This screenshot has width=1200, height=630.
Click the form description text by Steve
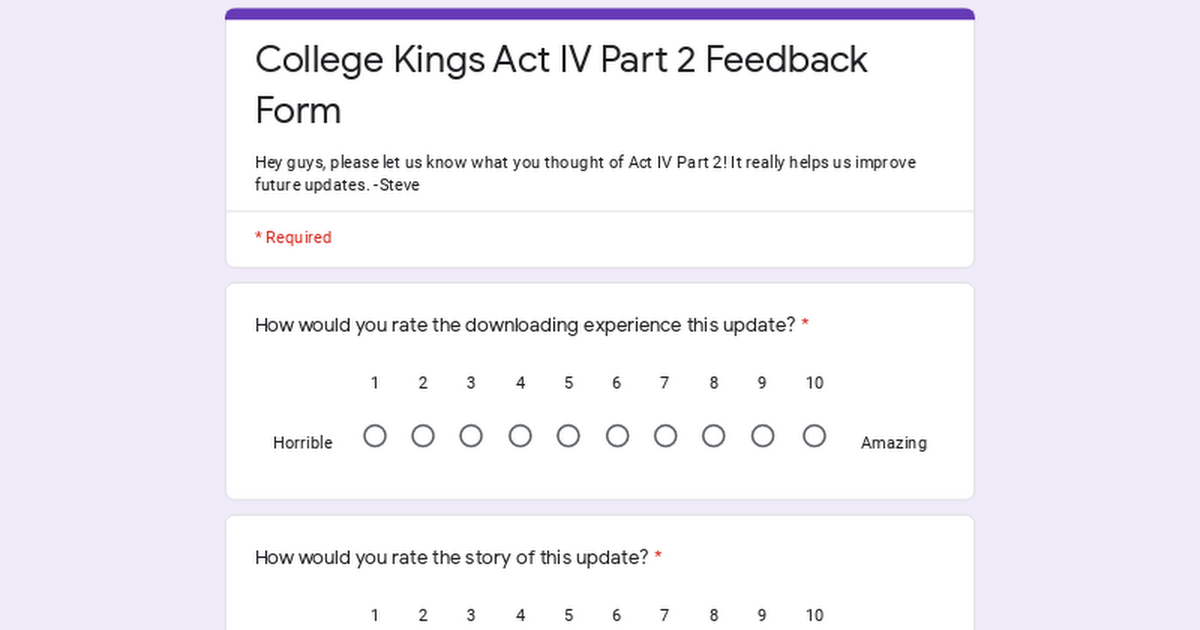coord(585,174)
